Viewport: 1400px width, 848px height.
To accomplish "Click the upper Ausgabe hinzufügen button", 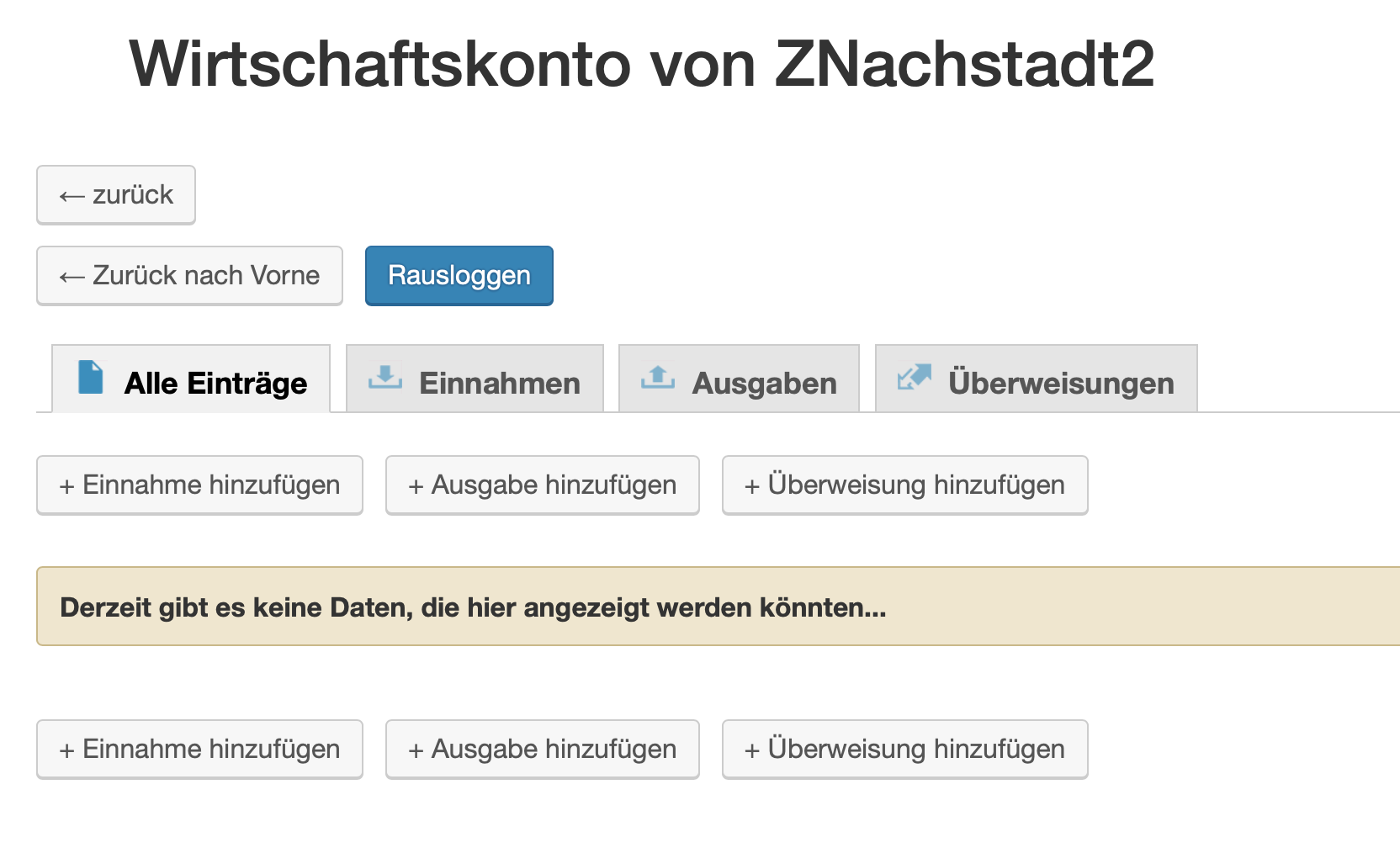I will pos(543,485).
